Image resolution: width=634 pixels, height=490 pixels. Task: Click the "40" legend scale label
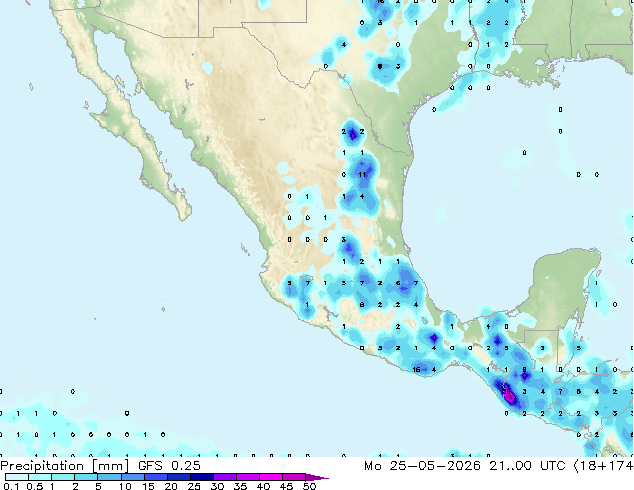click(x=264, y=486)
